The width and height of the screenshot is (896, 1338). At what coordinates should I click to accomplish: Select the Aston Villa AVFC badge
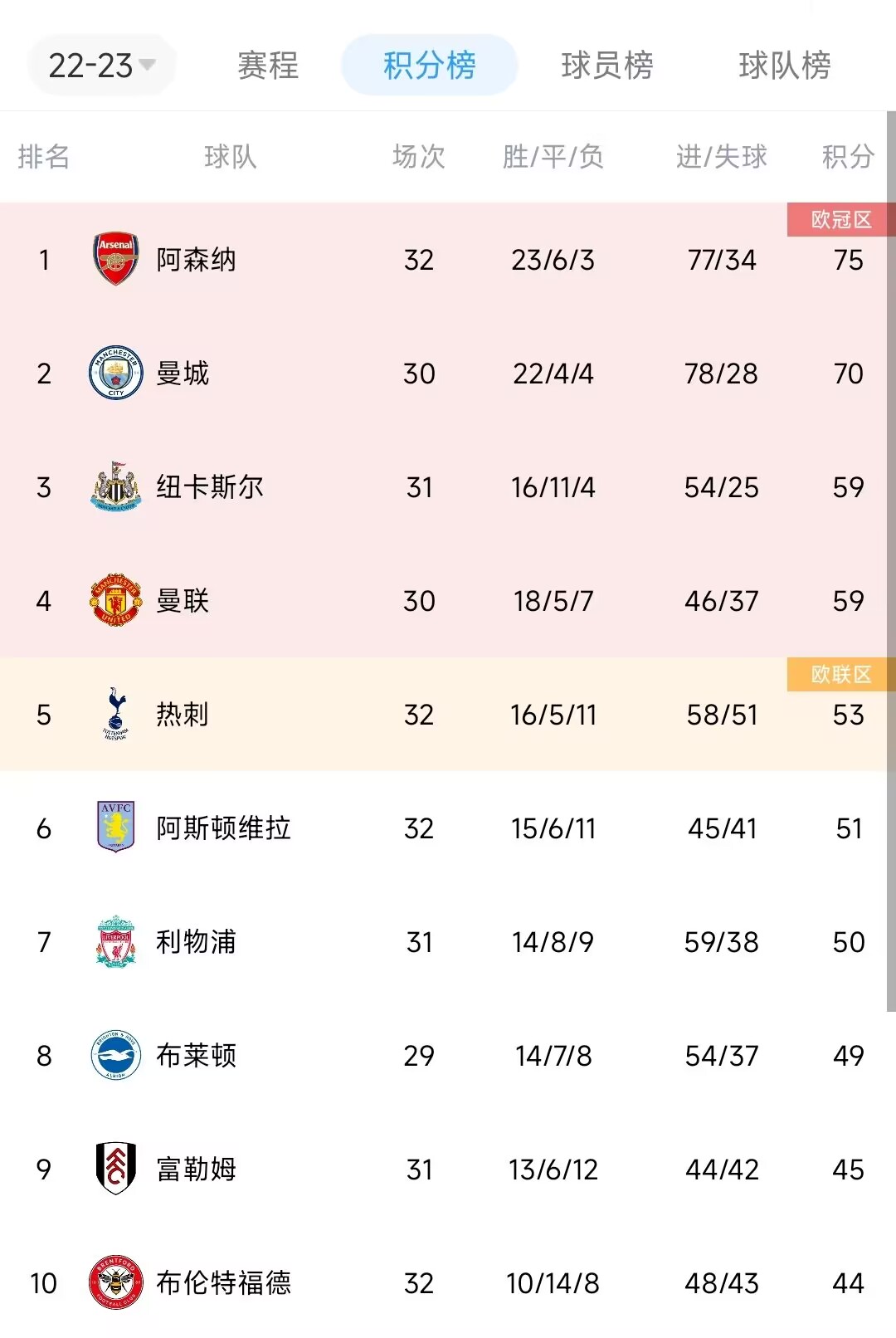pos(116,828)
